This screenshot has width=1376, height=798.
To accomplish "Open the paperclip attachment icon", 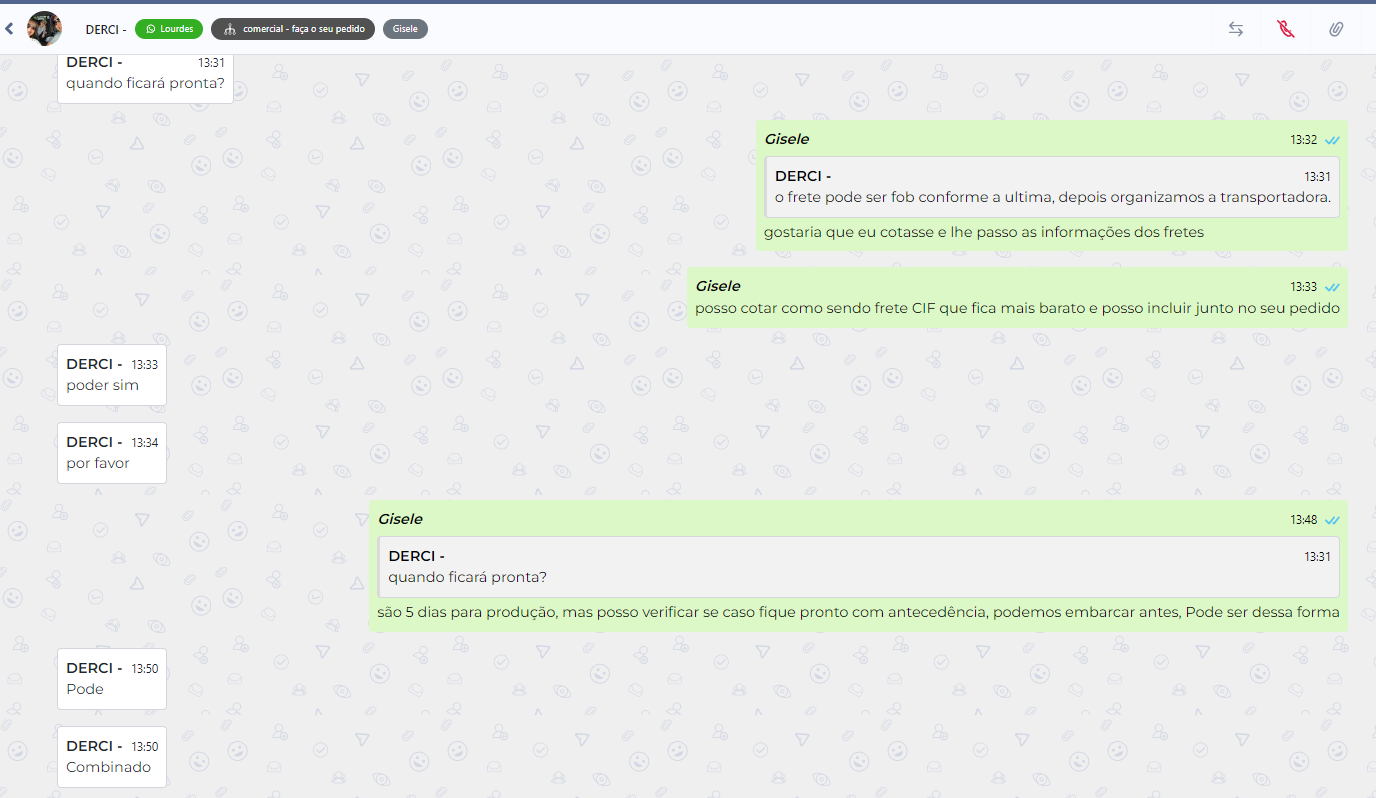I will point(1336,29).
